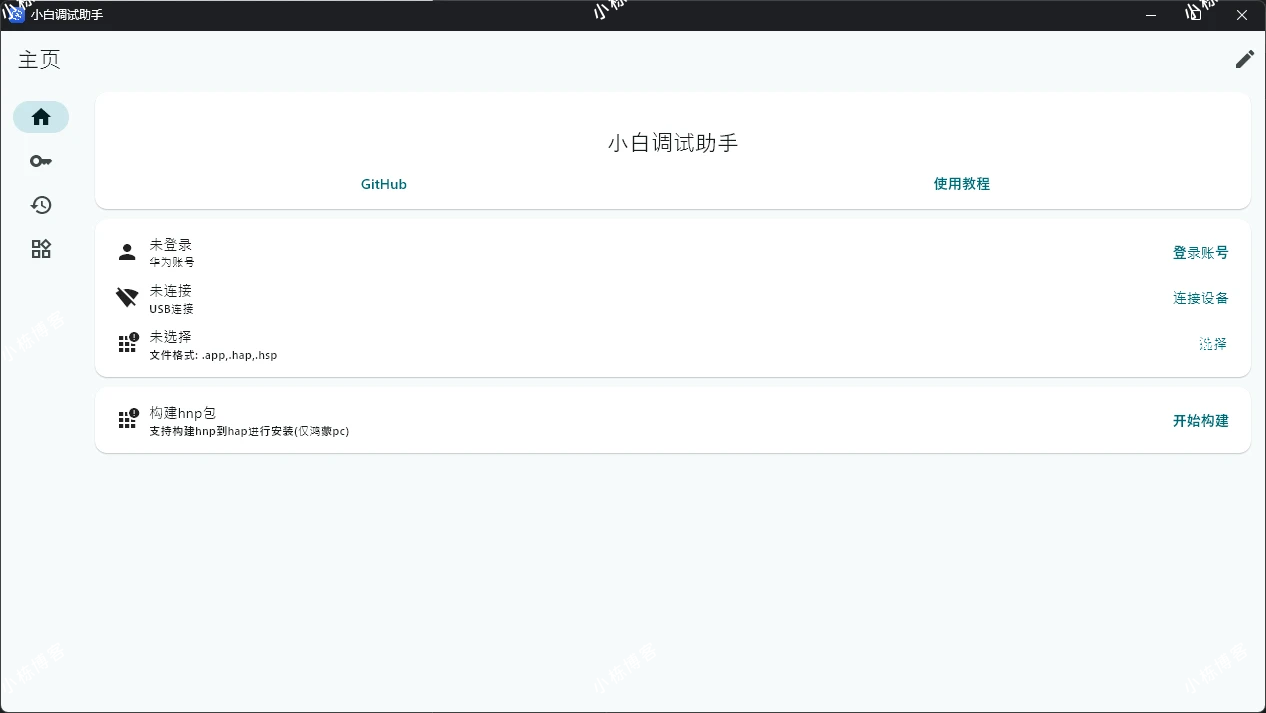Click the pencil edit icon top right
Image resolution: width=1266 pixels, height=713 pixels.
(x=1244, y=59)
